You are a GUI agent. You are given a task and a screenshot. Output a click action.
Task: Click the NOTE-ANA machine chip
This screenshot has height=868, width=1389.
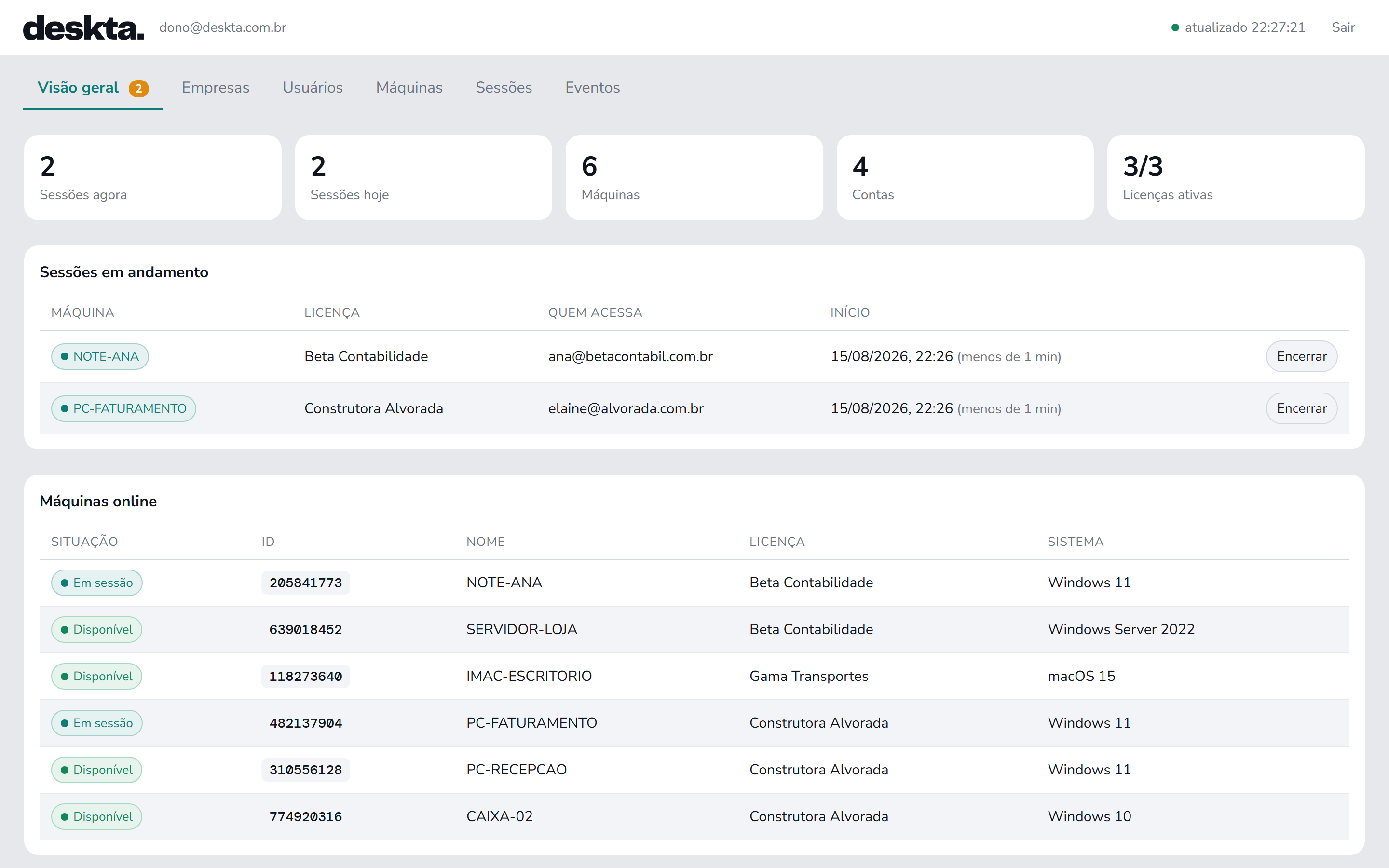pos(100,356)
